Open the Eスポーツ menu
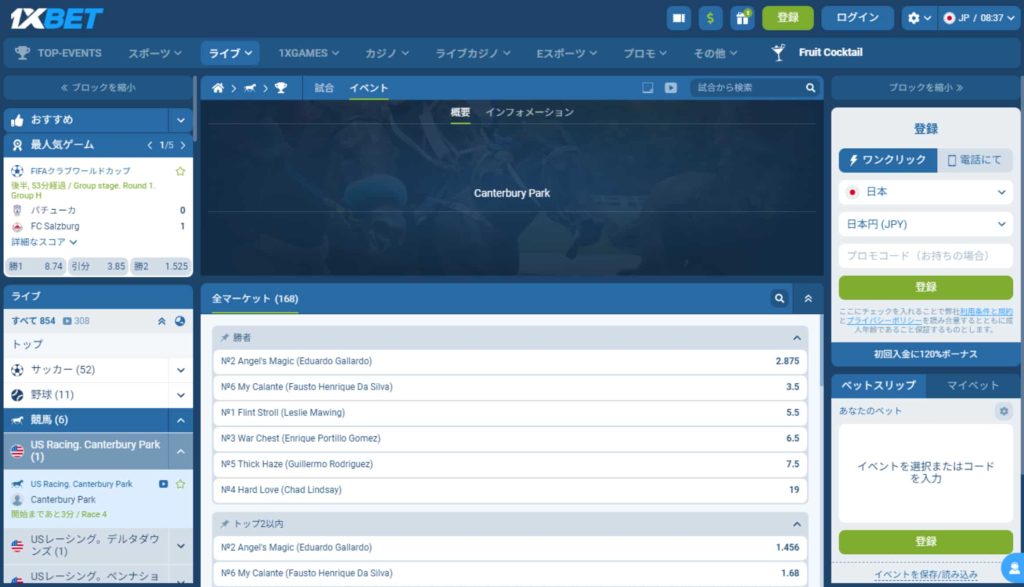The image size is (1024, 587). pos(566,53)
